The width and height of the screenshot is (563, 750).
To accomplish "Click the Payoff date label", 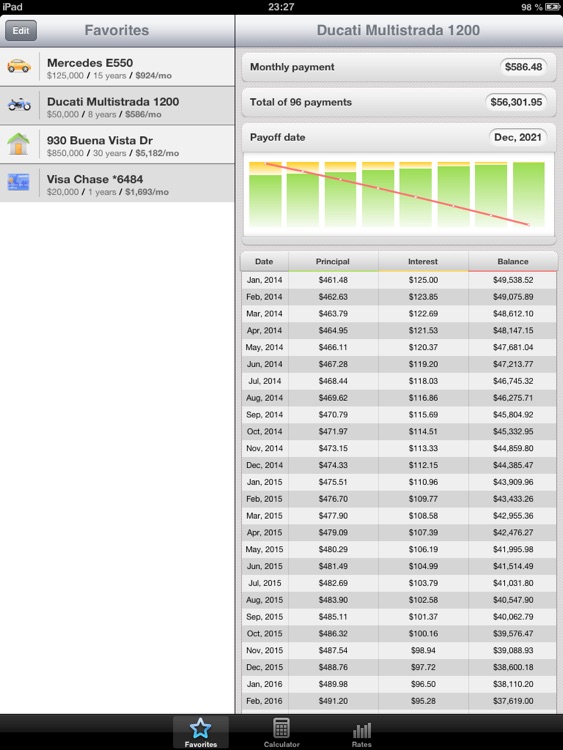I will [277, 137].
